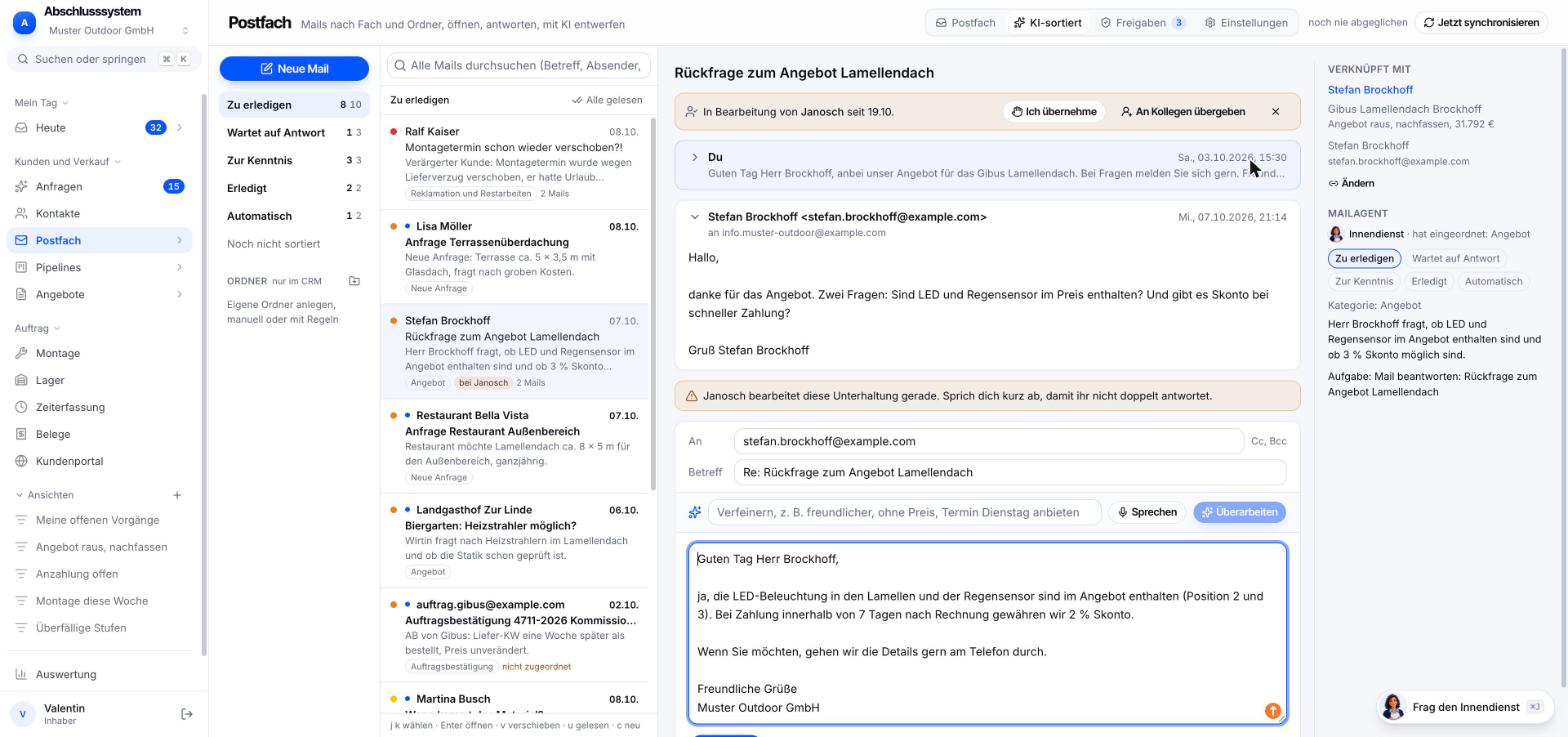Click the Betreff subject input field
1568x737 pixels.
tap(1010, 472)
